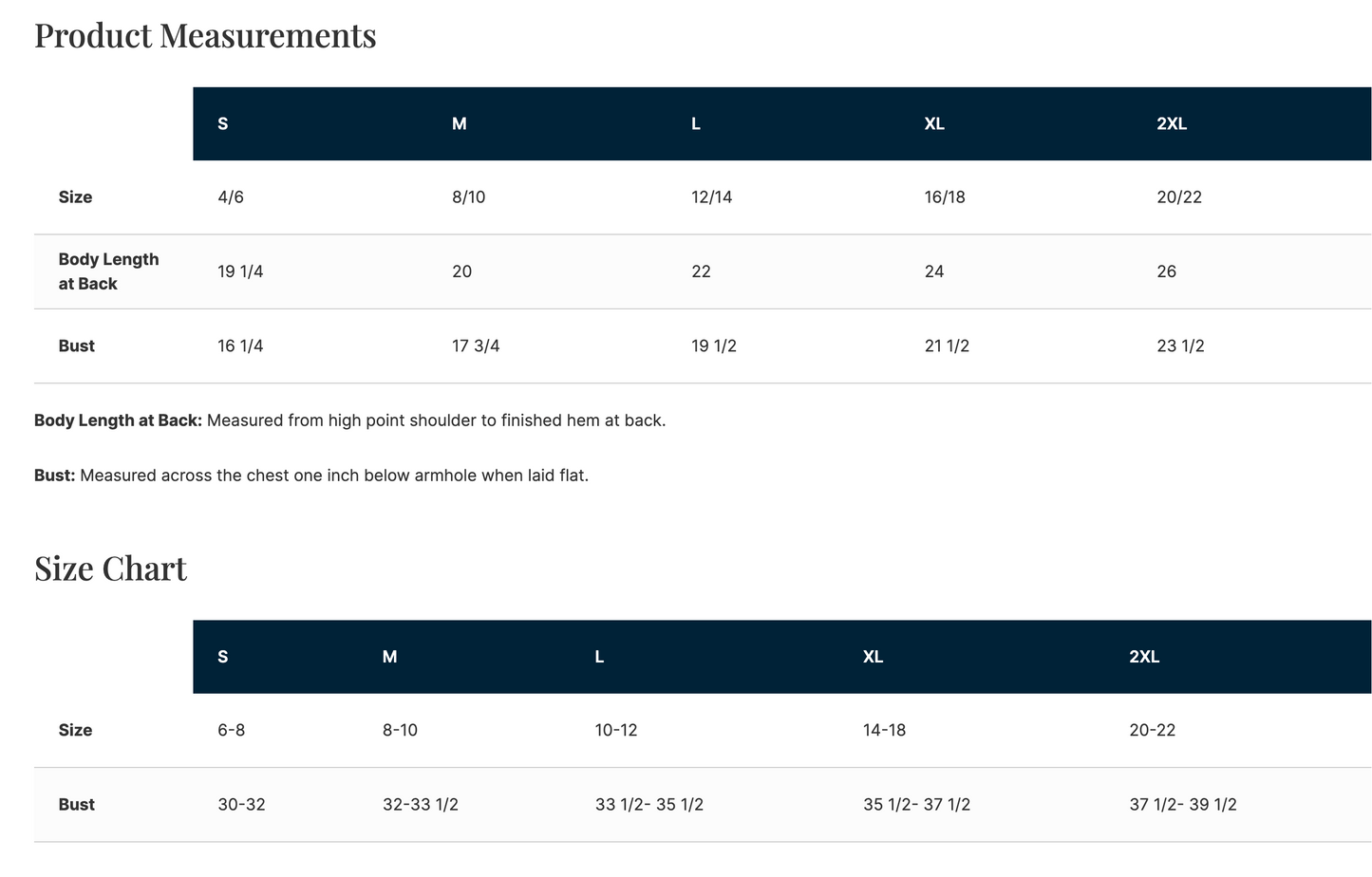Select the 17 3/4 bust measurement
This screenshot has height=877, width=1372.
(x=476, y=346)
